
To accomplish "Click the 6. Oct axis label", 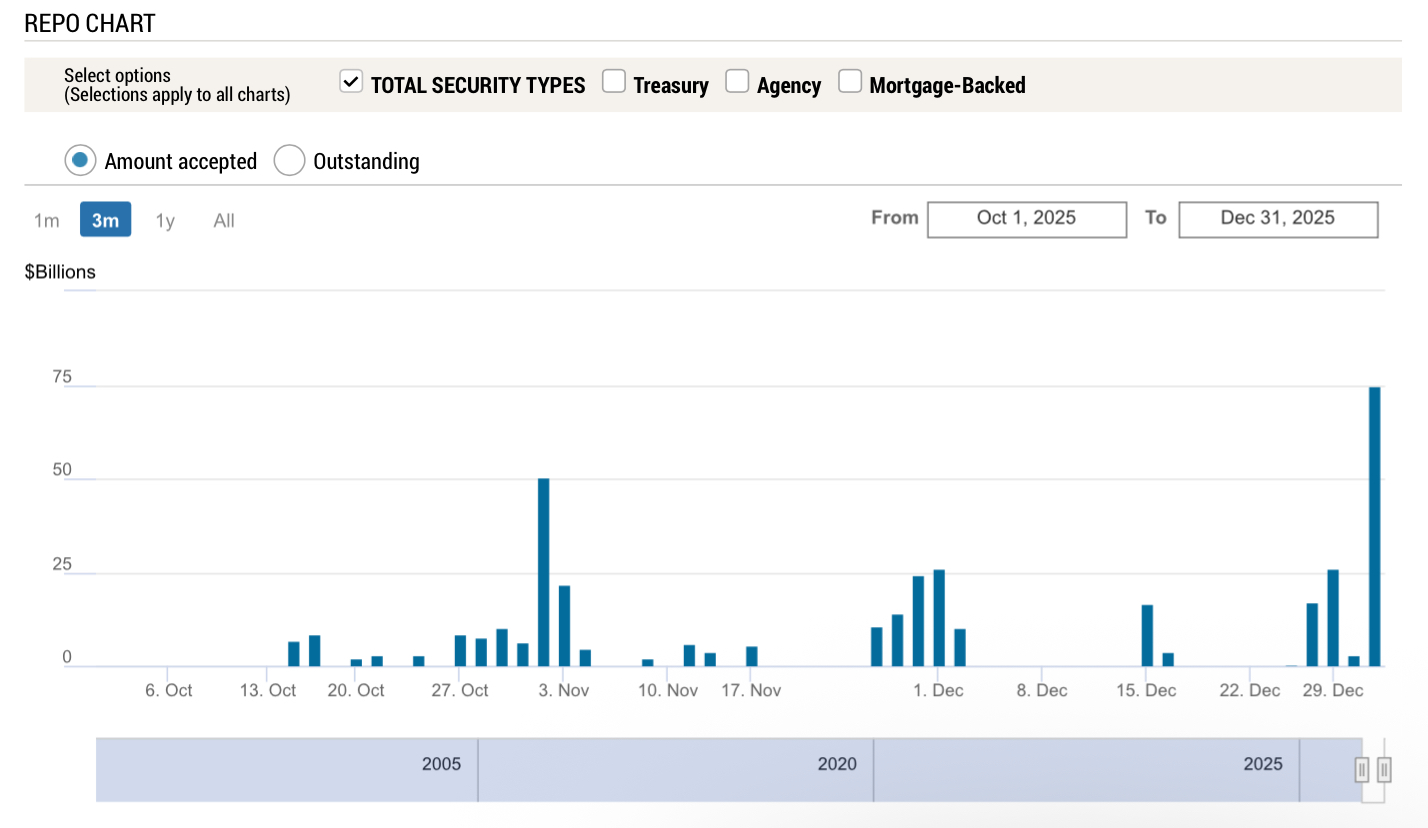I will (168, 691).
